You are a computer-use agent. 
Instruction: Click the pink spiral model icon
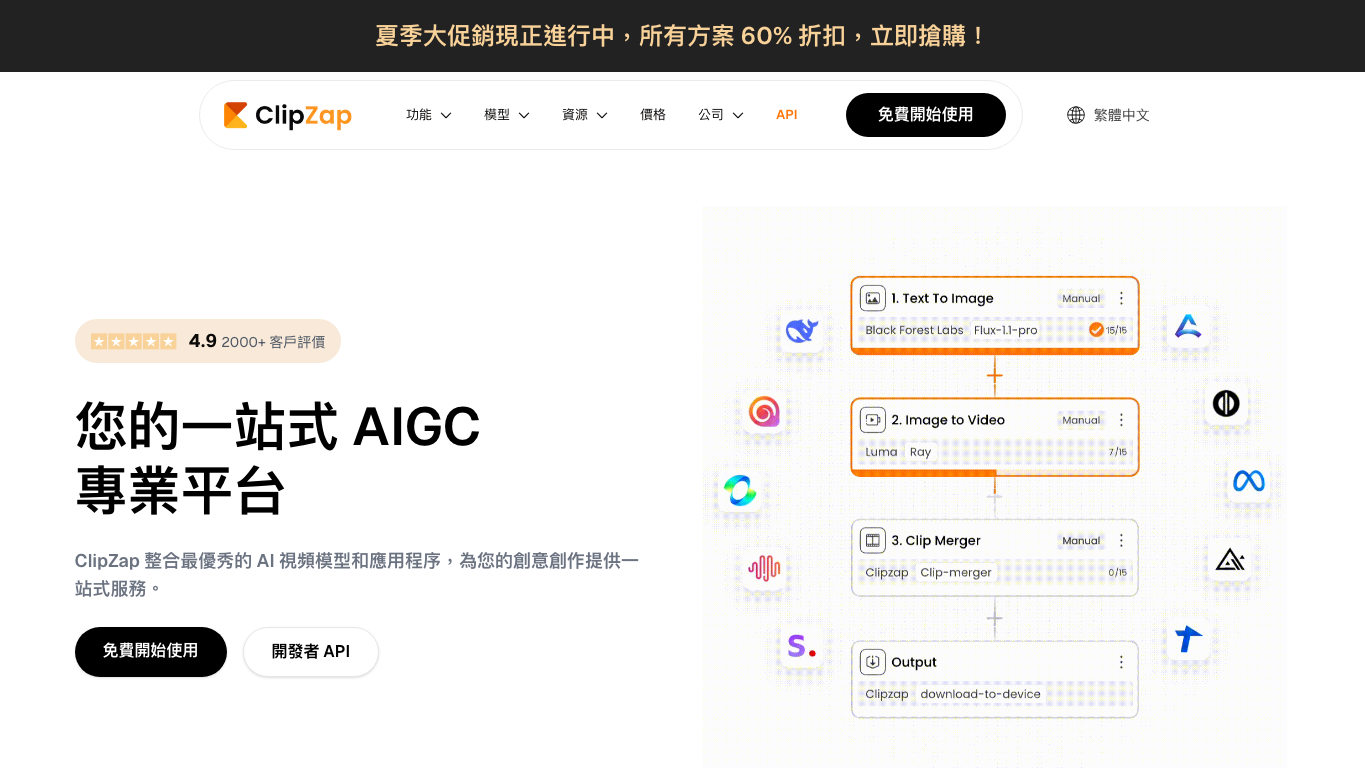point(764,411)
